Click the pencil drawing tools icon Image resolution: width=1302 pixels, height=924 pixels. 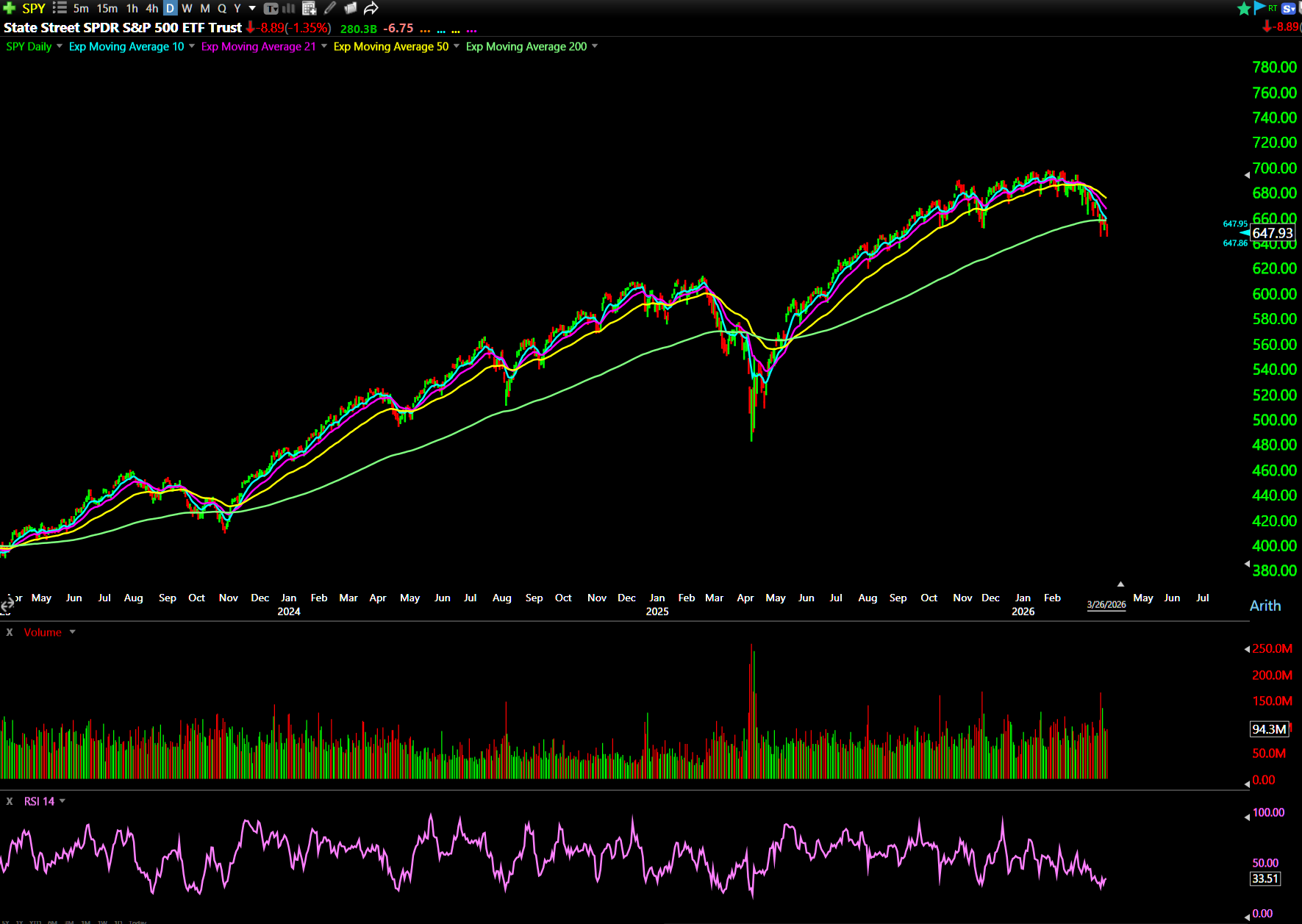point(330,8)
